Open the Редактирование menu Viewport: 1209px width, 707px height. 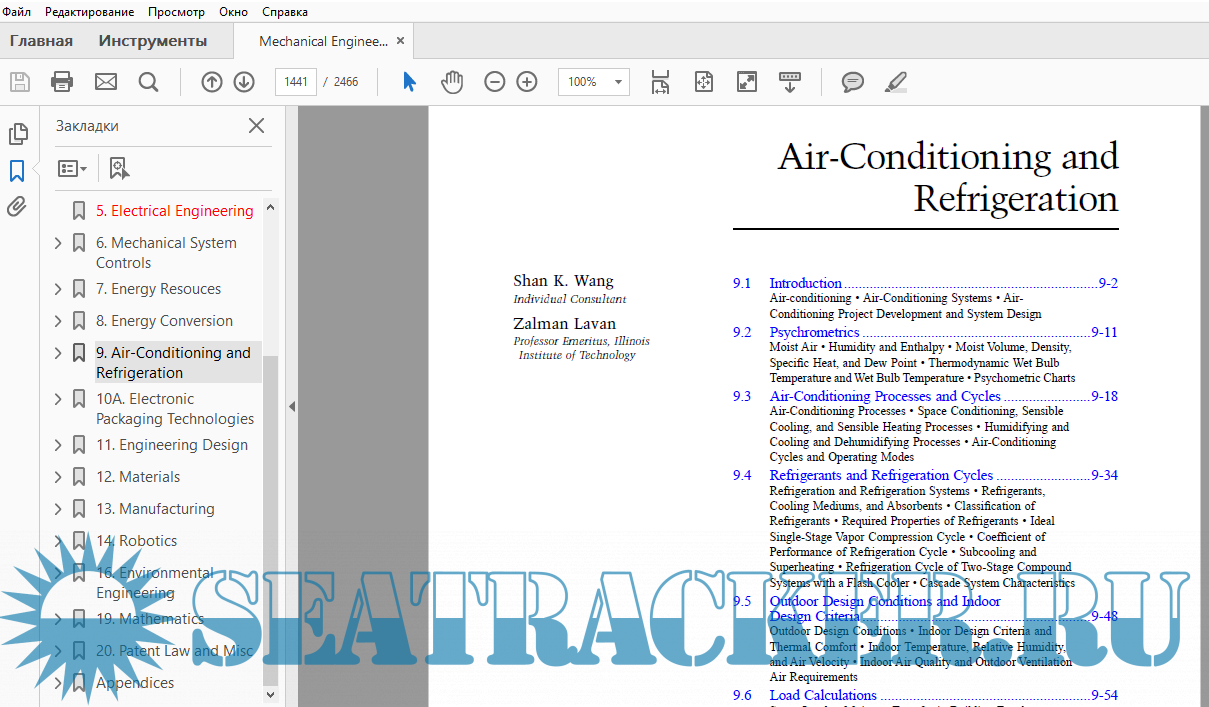89,12
